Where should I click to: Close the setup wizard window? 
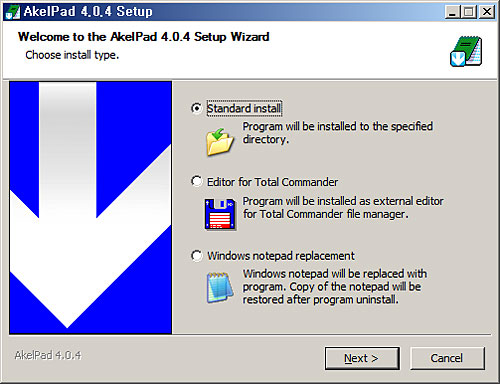pos(487,12)
